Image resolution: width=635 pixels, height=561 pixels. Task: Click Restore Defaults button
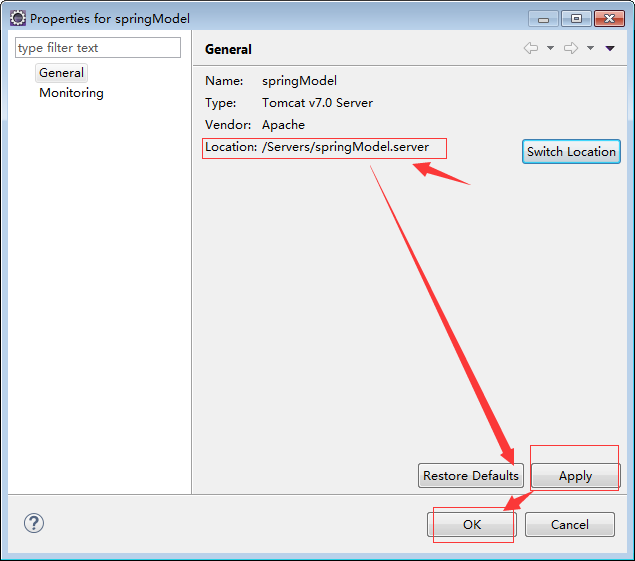click(x=471, y=476)
